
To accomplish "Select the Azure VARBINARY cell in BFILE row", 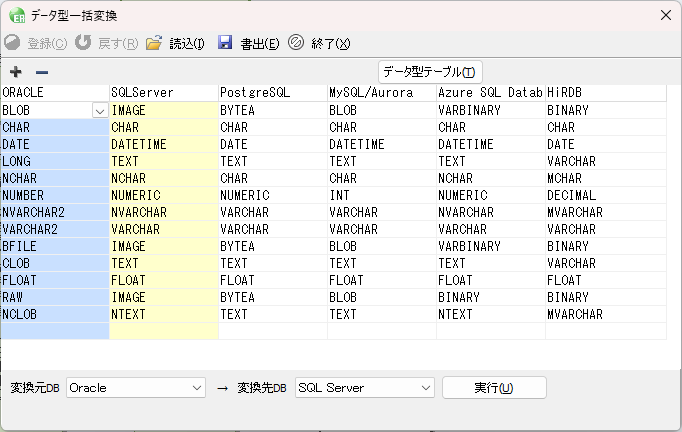I will [491, 246].
